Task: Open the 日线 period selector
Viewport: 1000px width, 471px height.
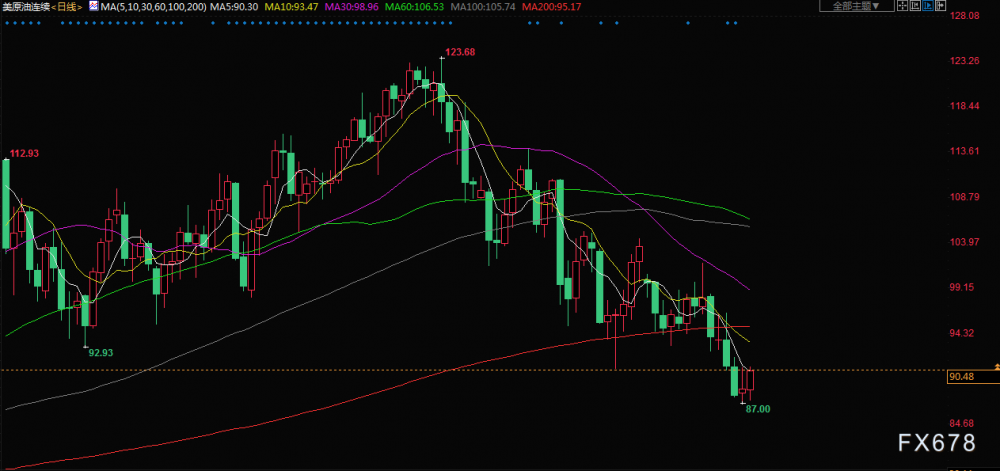Action: [66, 6]
